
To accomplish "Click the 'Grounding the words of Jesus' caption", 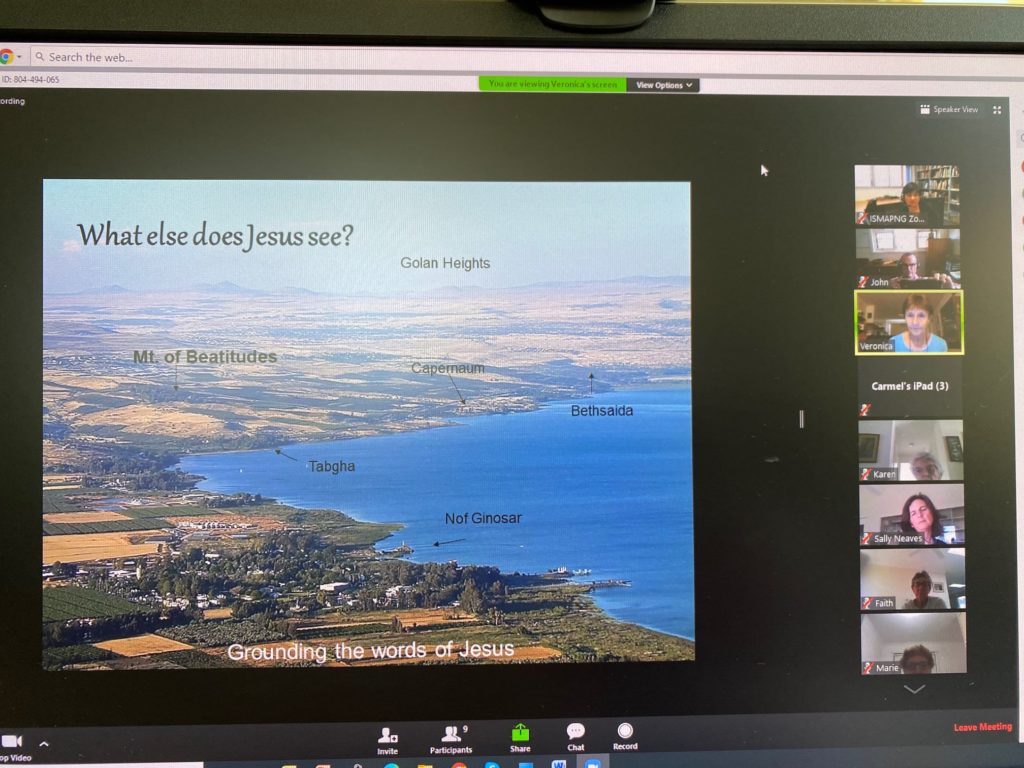I will tap(370, 651).
